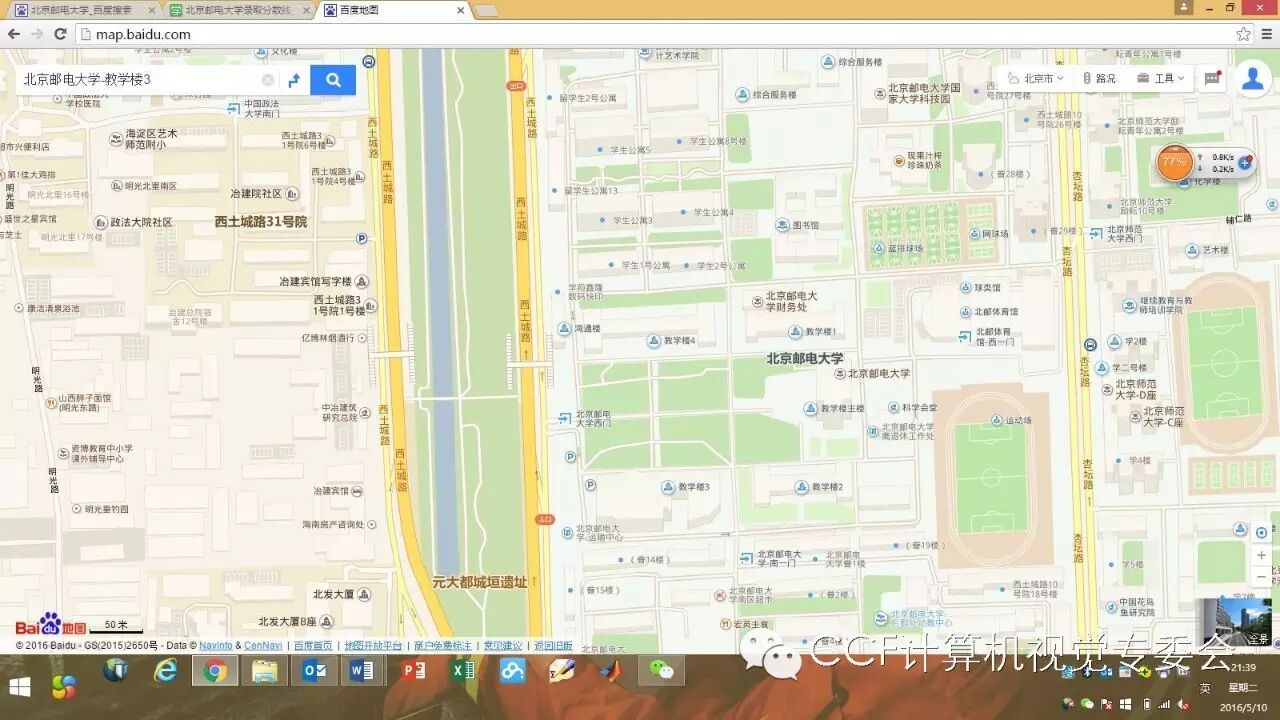Switch to 北京邮电大学_百度搜索 tab

80,10
